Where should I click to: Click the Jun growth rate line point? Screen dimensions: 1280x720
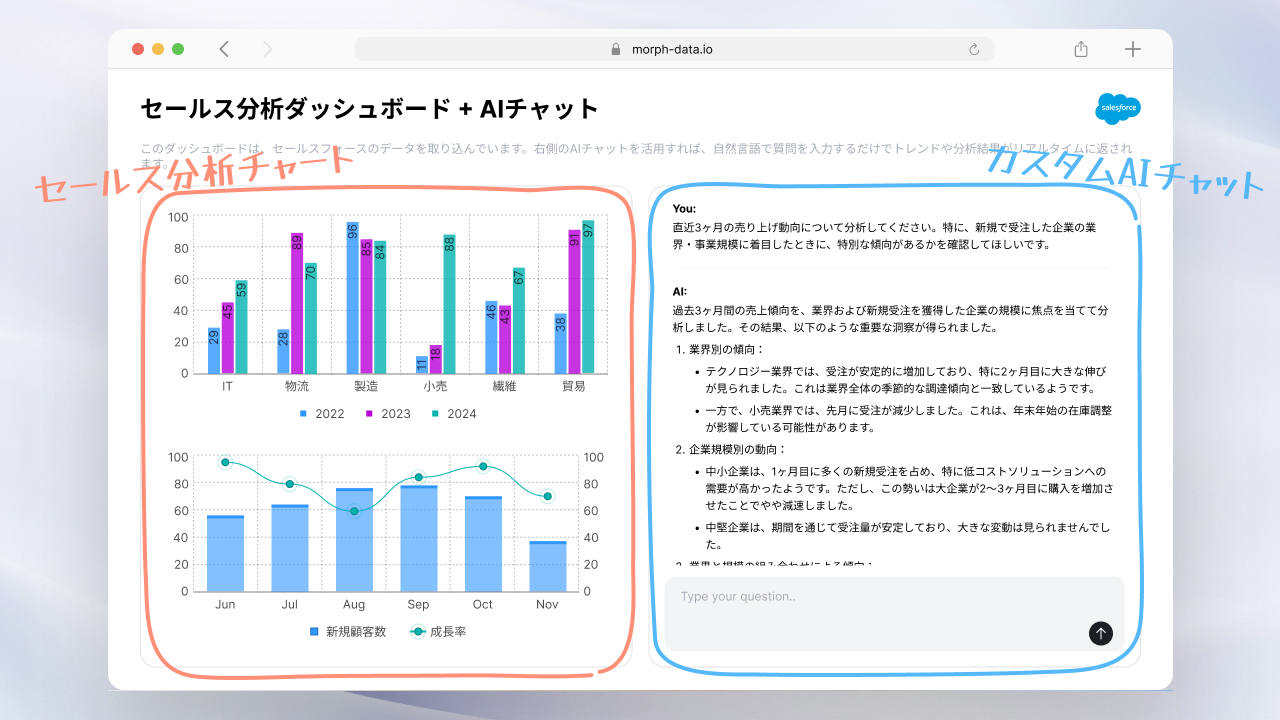click(x=225, y=462)
